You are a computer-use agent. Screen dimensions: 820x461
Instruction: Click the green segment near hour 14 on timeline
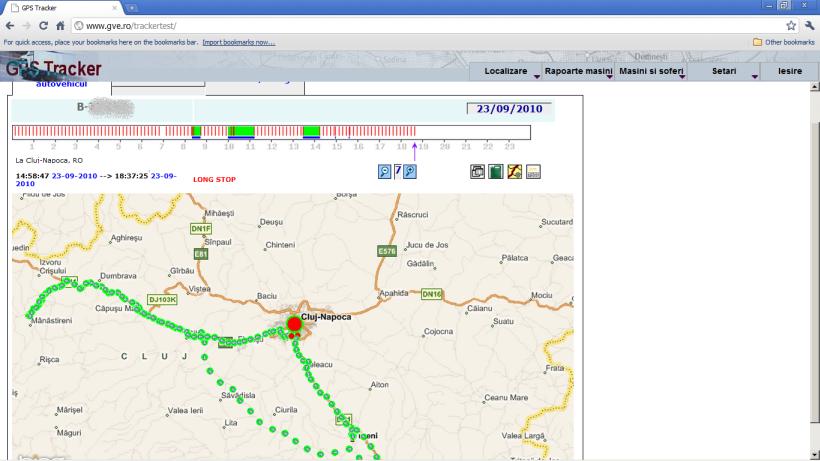coord(311,131)
